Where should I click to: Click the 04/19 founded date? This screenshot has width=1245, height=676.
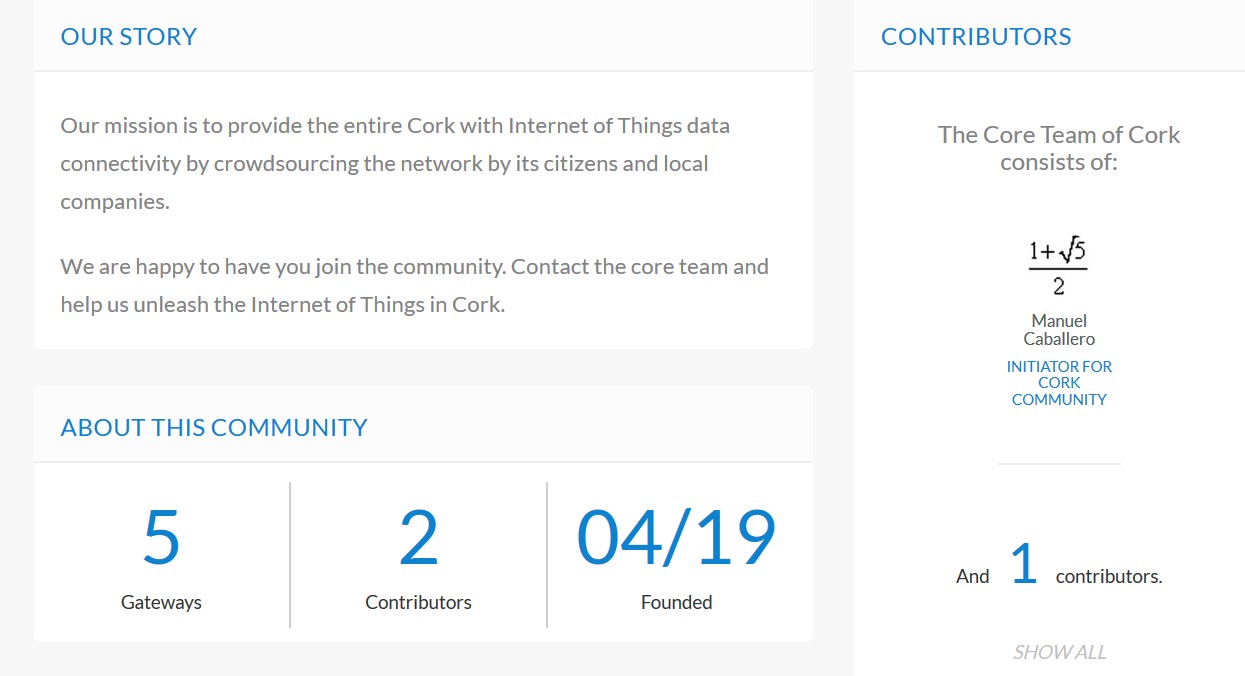tap(676, 538)
